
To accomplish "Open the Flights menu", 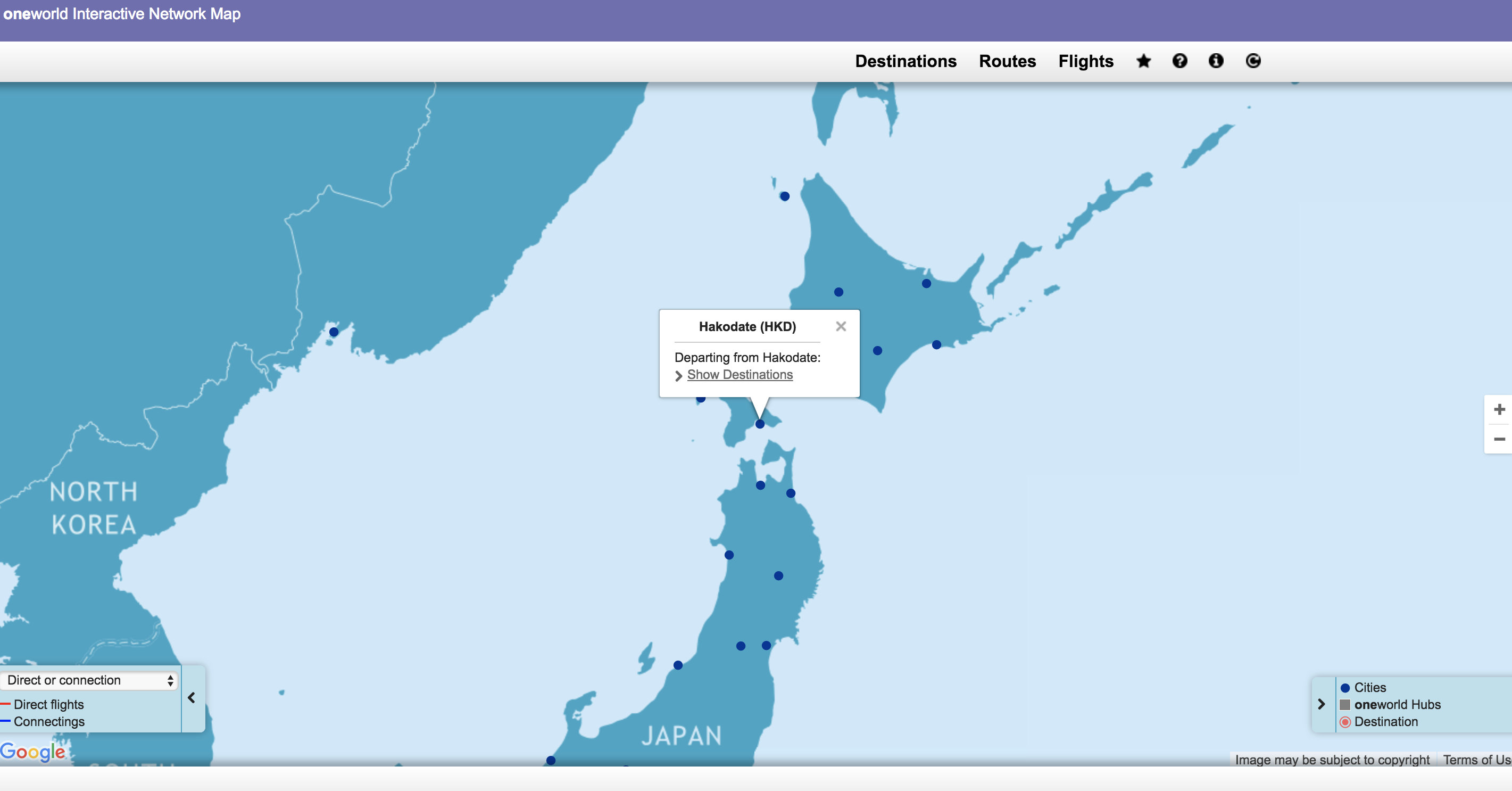I will pos(1085,61).
